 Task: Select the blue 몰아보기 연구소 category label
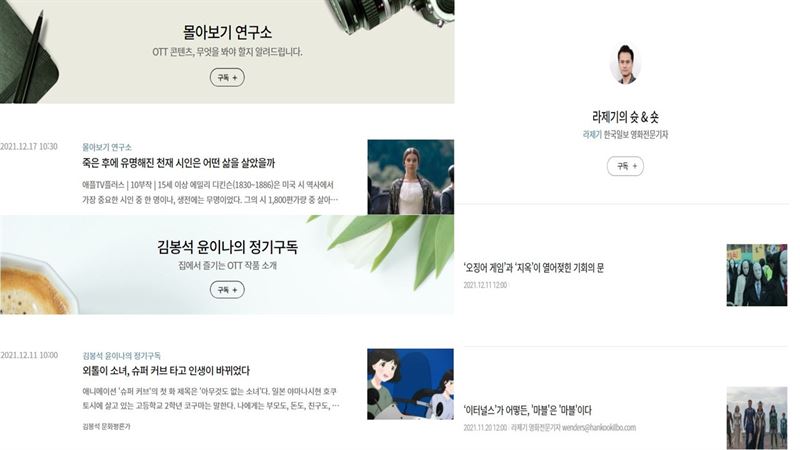[x=107, y=147]
